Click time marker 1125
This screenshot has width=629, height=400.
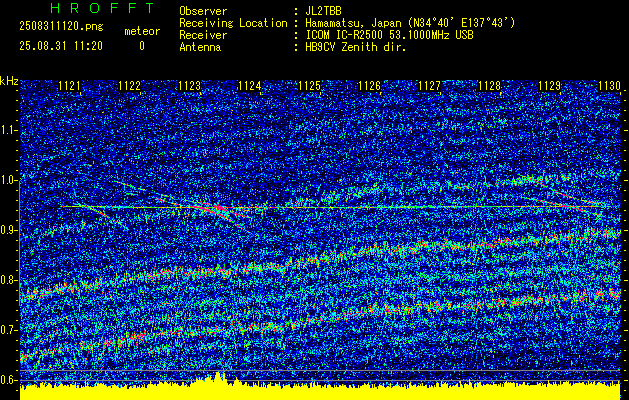310,85
